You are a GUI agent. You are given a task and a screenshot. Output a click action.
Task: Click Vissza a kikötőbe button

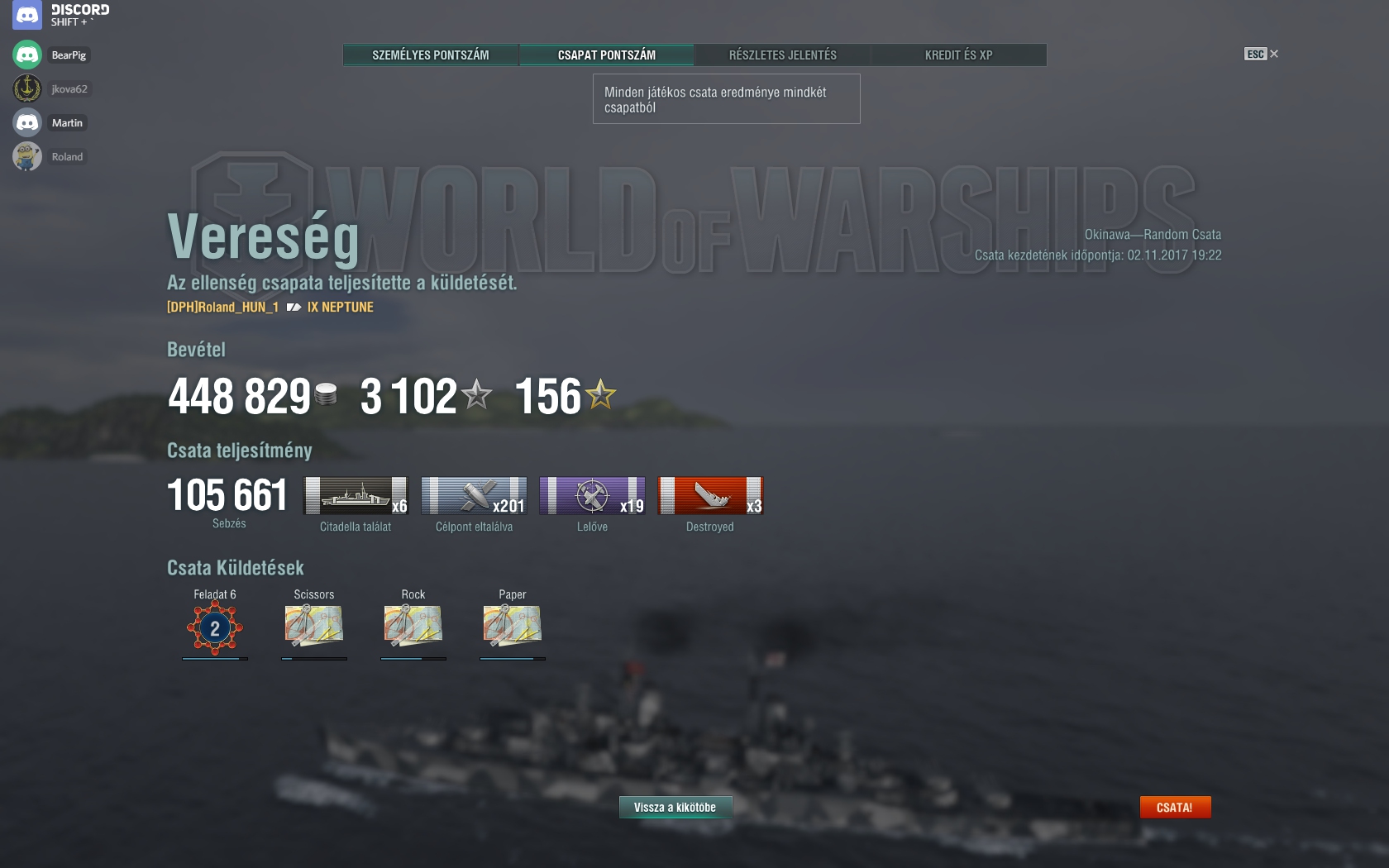(x=675, y=807)
